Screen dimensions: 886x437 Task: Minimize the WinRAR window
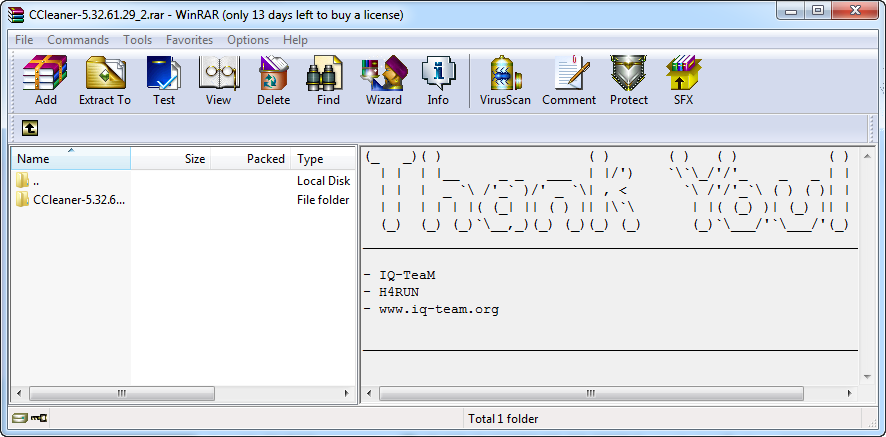791,11
